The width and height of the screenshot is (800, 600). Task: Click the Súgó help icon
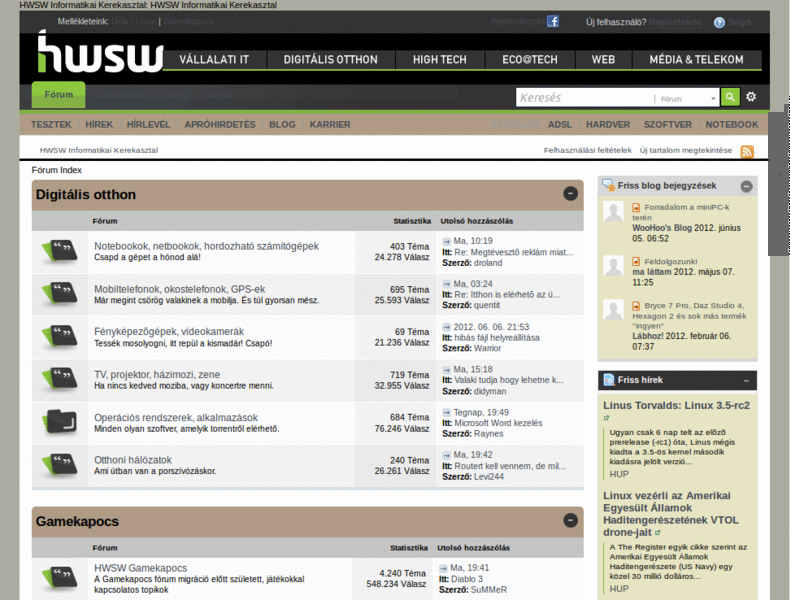click(719, 22)
